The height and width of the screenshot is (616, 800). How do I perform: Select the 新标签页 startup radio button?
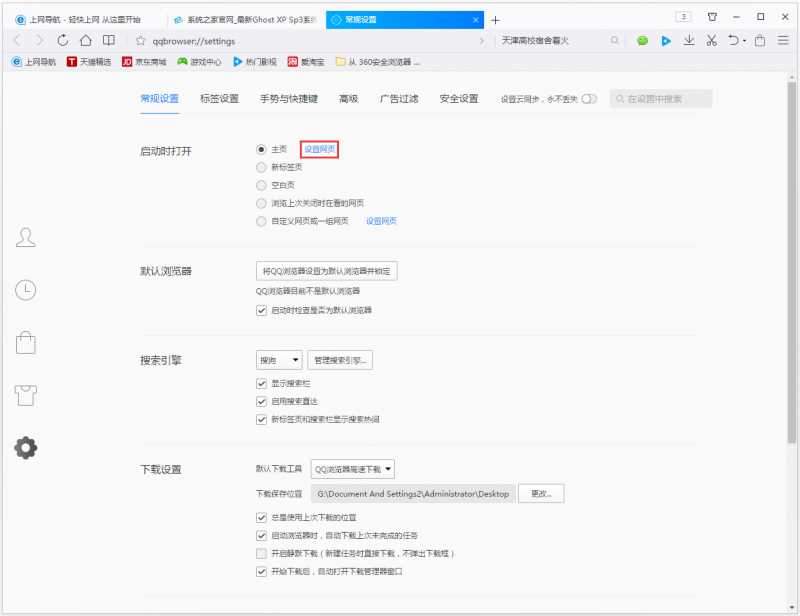coord(261,168)
